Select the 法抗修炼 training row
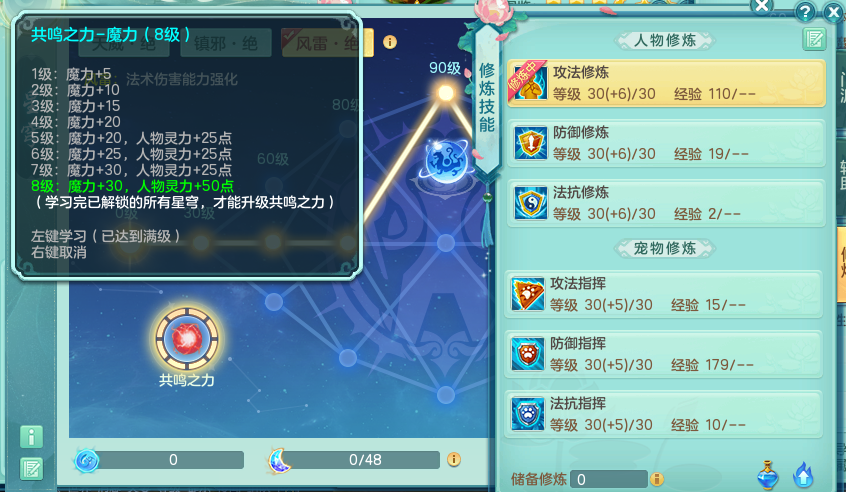 [x=666, y=203]
